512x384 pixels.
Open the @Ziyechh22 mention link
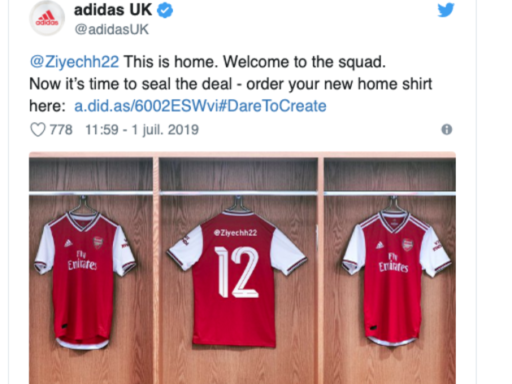[x=74, y=62]
